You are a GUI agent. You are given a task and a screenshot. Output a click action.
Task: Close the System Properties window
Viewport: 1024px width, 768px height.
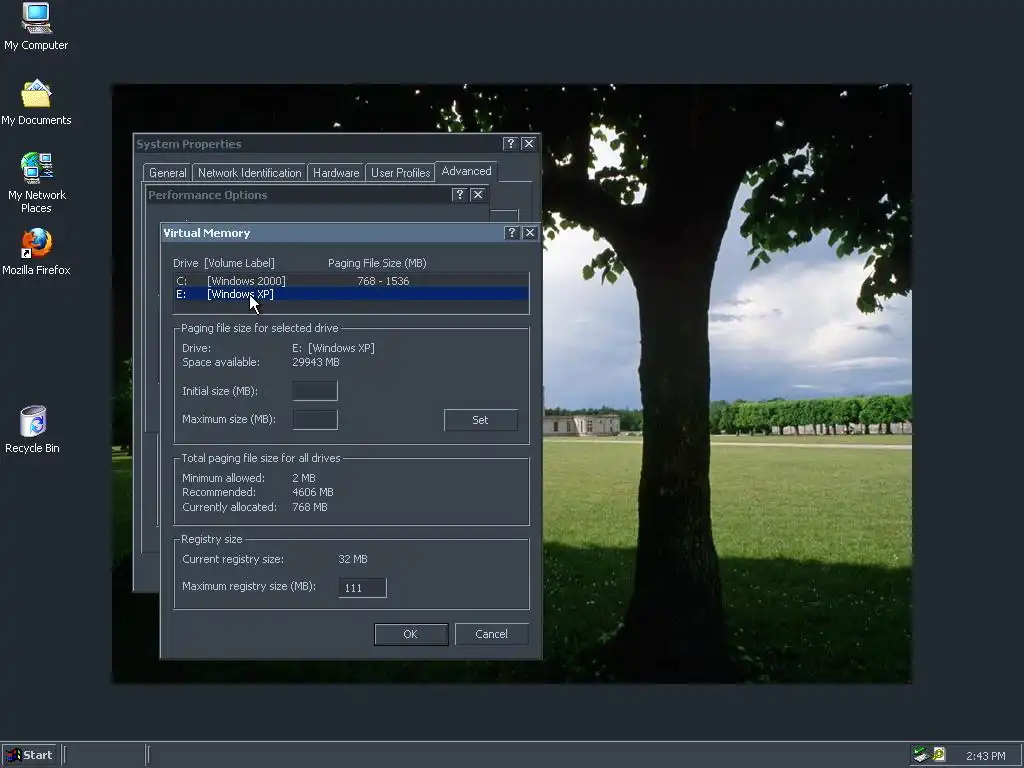[529, 144]
